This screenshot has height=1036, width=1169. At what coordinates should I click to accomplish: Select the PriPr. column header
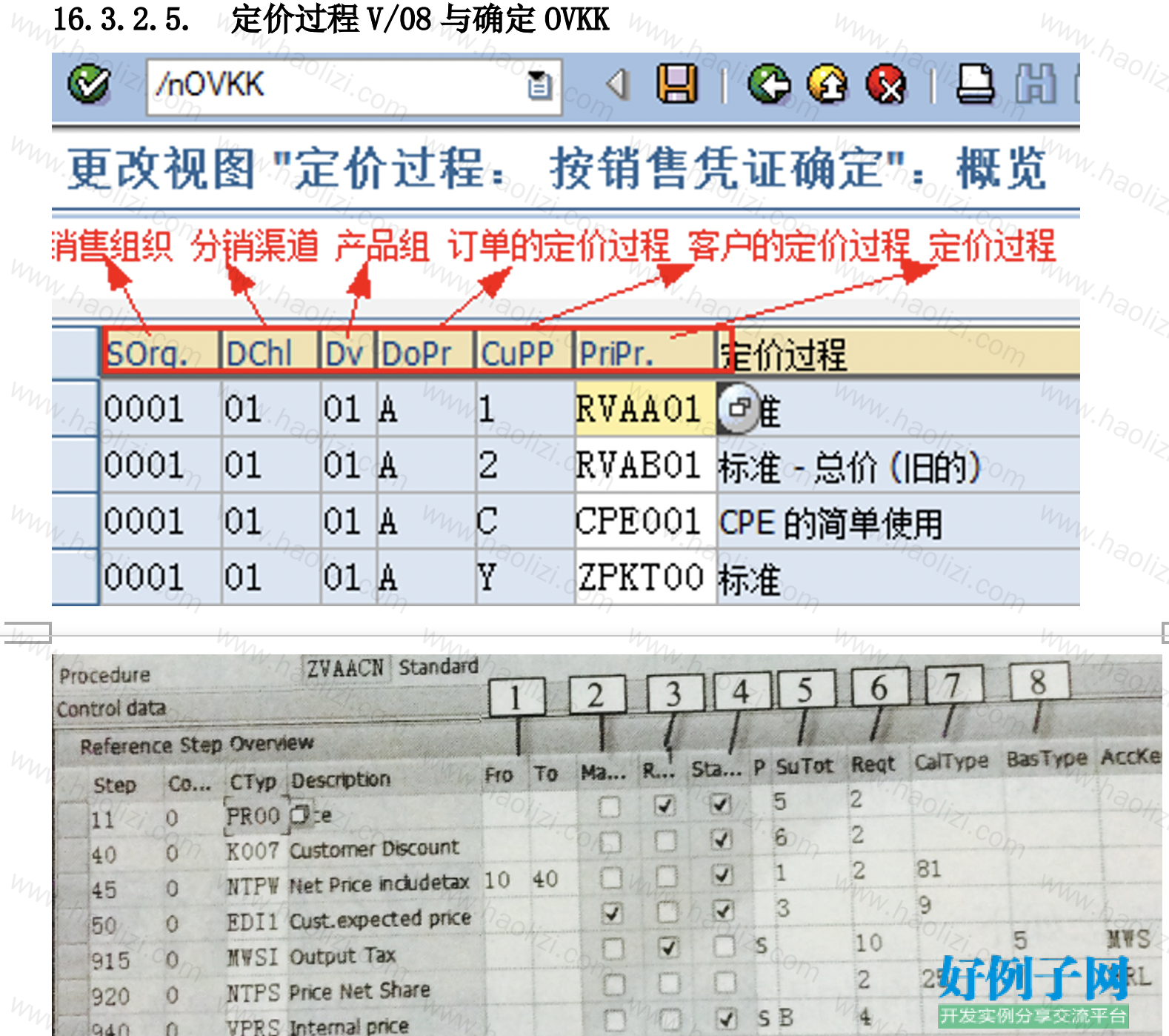(x=645, y=353)
